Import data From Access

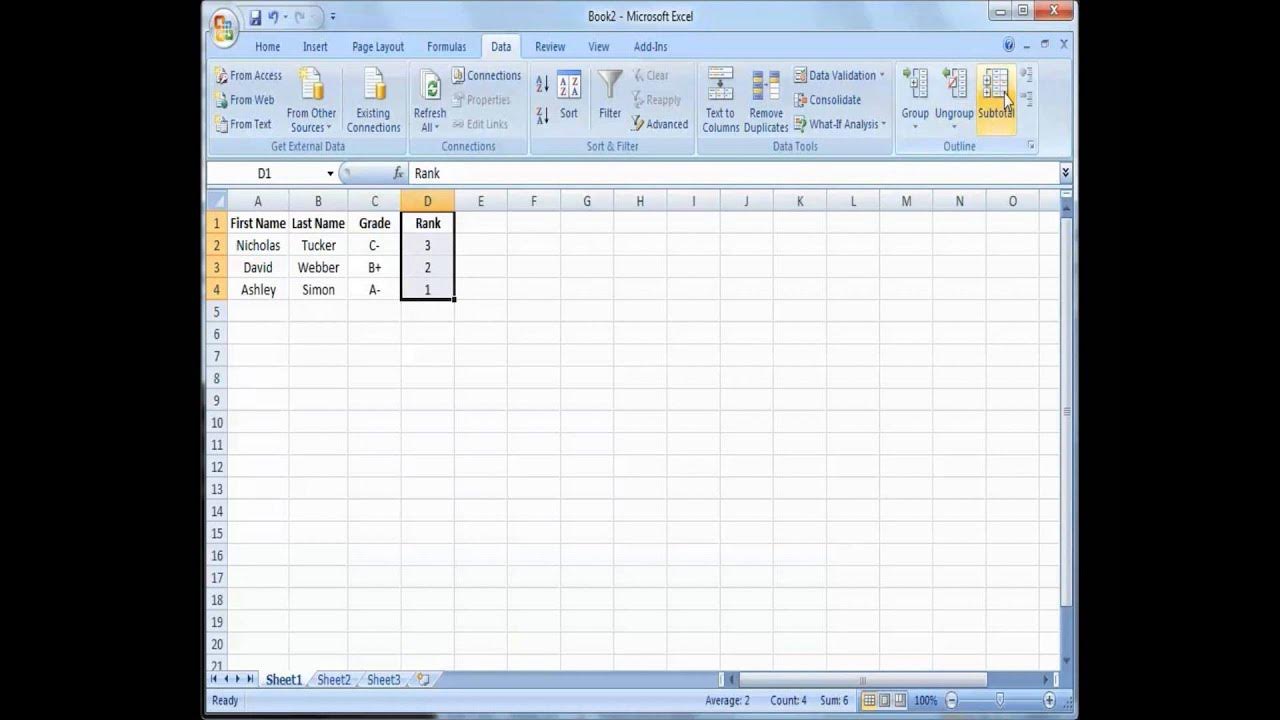point(248,76)
